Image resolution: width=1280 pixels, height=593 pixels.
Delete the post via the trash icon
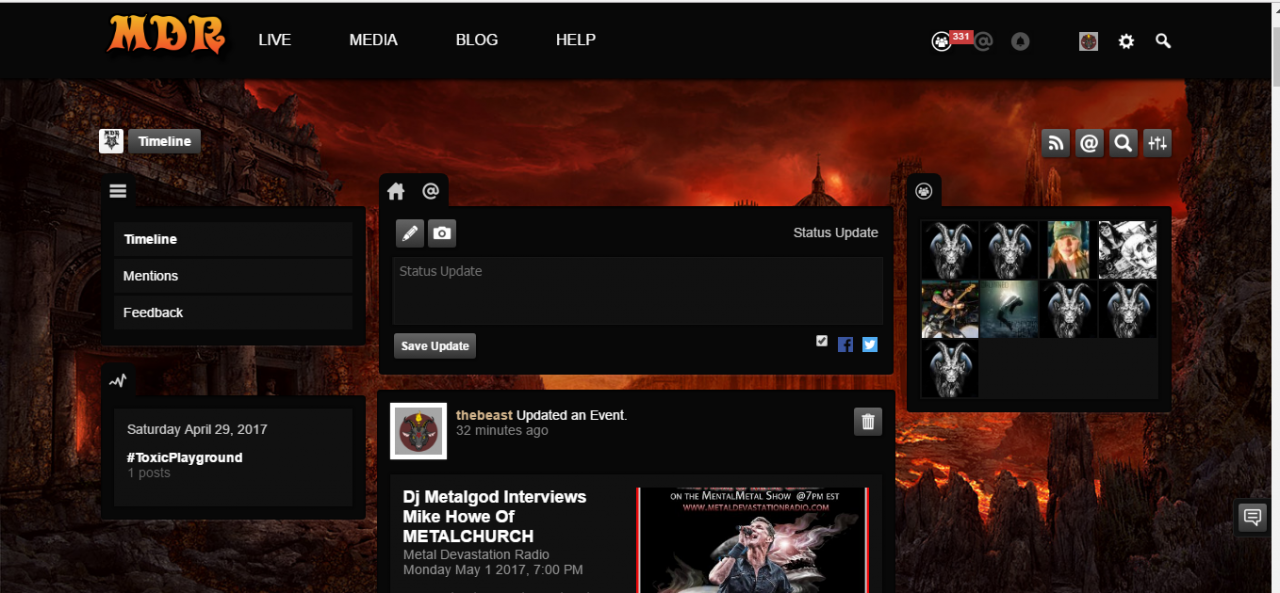tap(868, 422)
